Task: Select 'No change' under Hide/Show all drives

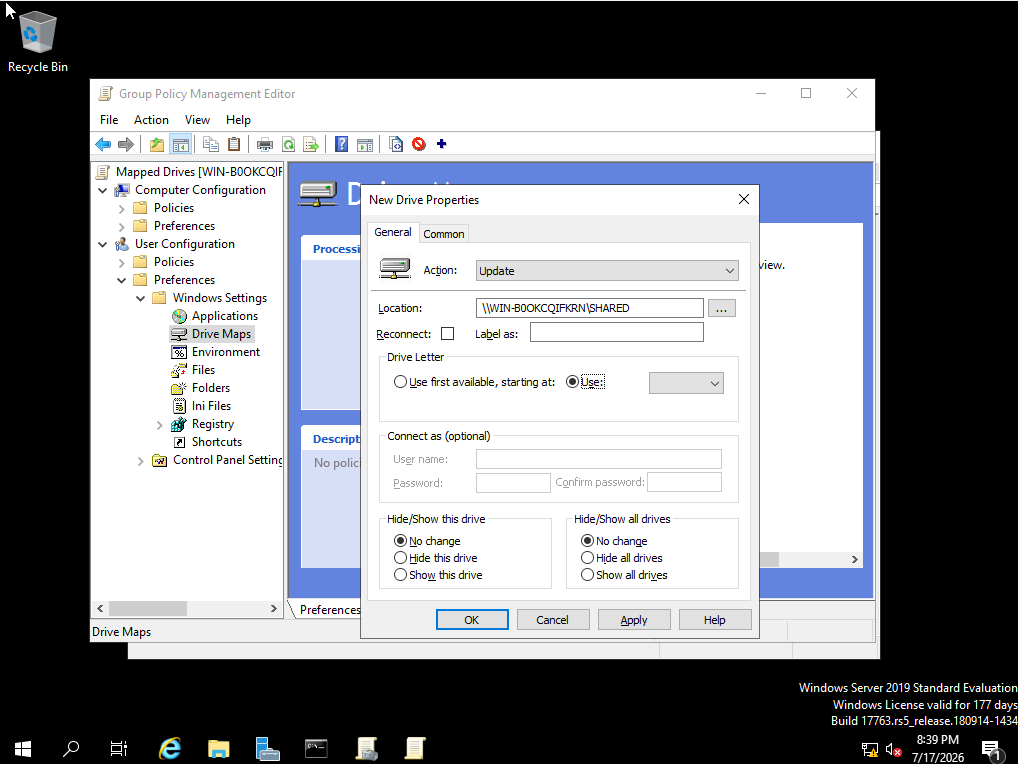Action: coord(588,541)
